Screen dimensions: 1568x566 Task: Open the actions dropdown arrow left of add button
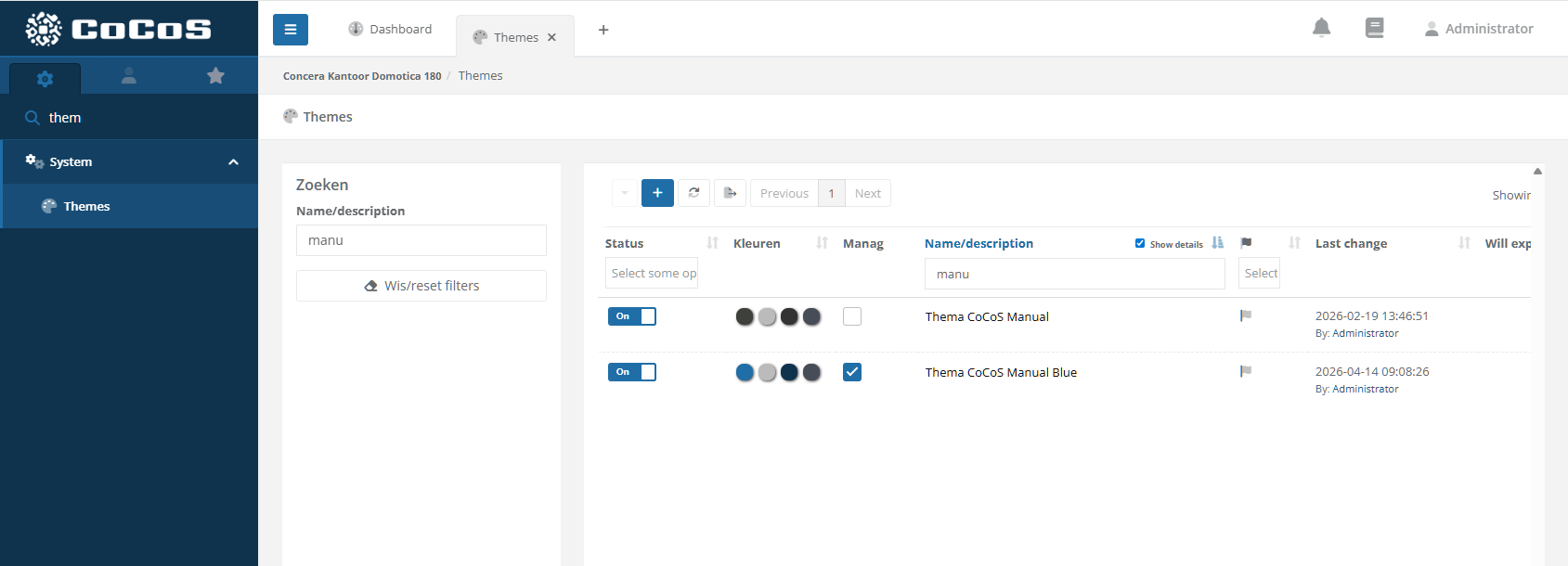[625, 193]
